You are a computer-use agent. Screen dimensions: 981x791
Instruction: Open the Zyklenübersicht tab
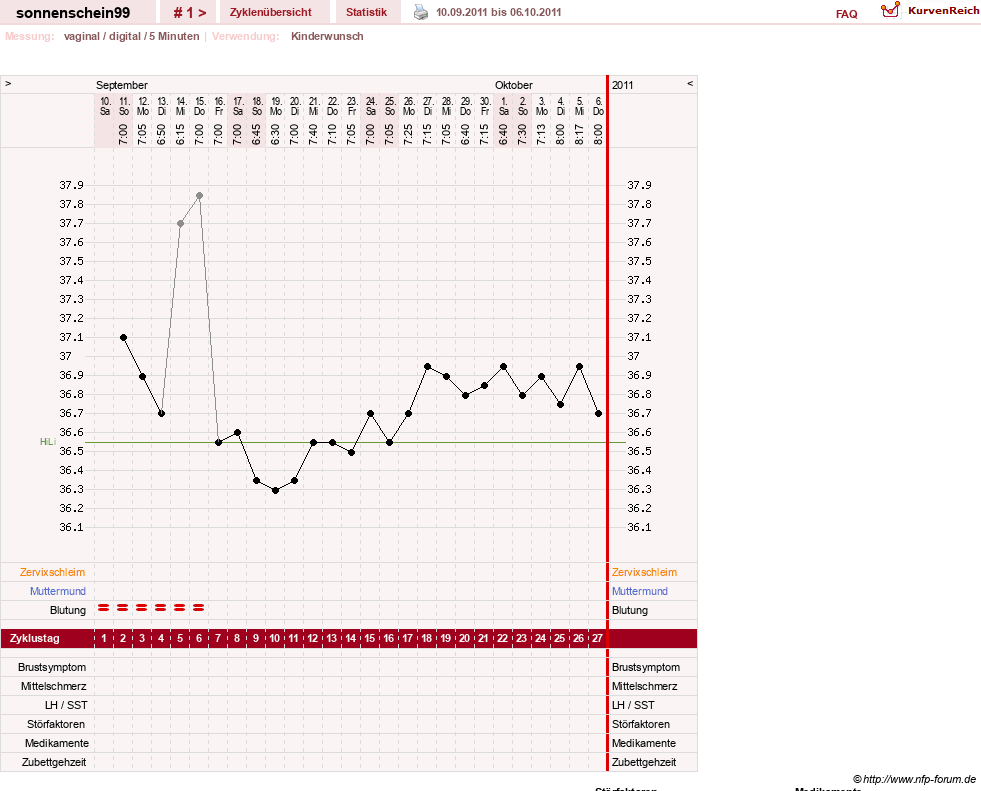[x=270, y=13]
